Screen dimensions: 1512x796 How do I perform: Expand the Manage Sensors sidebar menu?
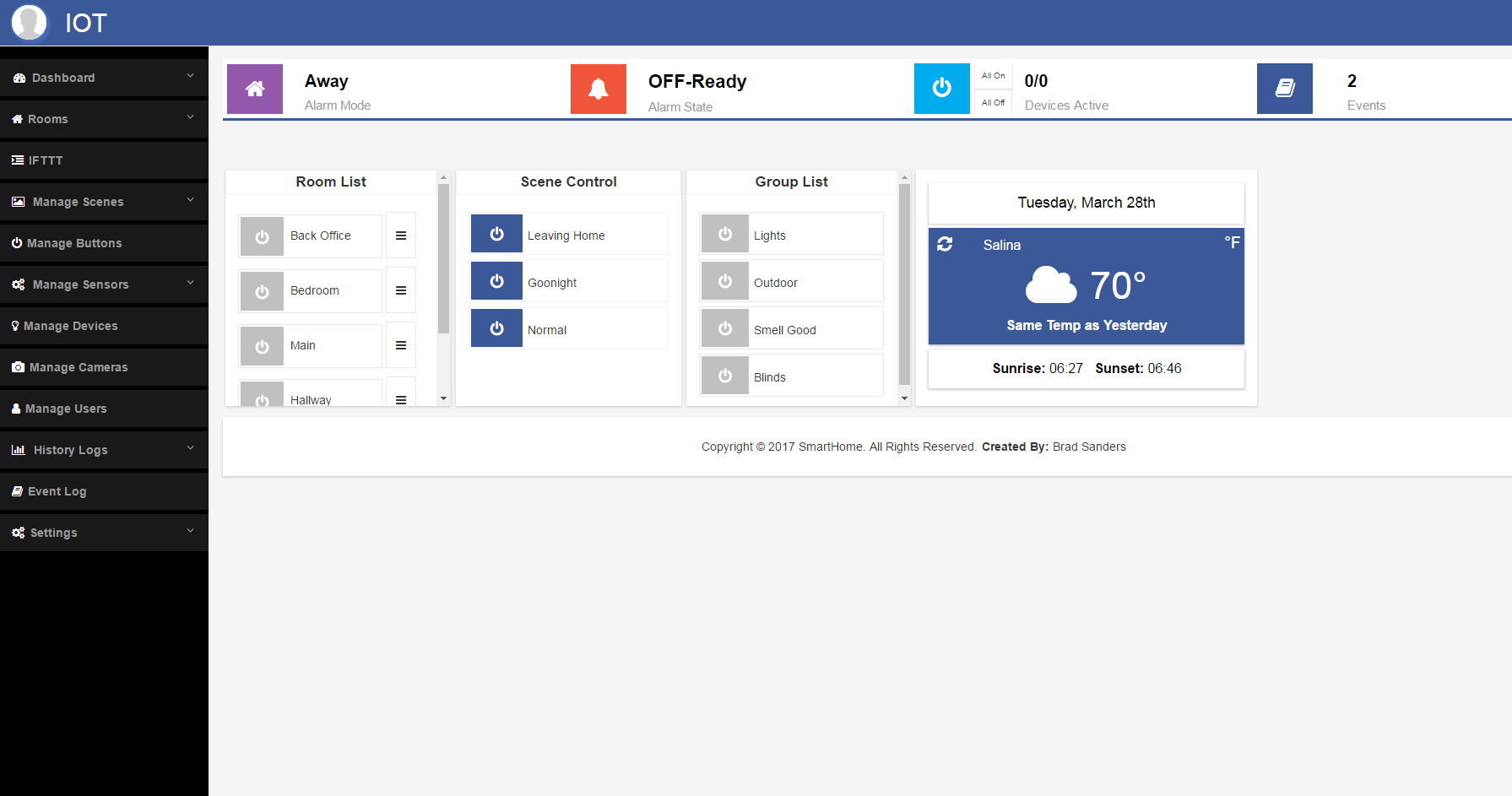[x=80, y=284]
